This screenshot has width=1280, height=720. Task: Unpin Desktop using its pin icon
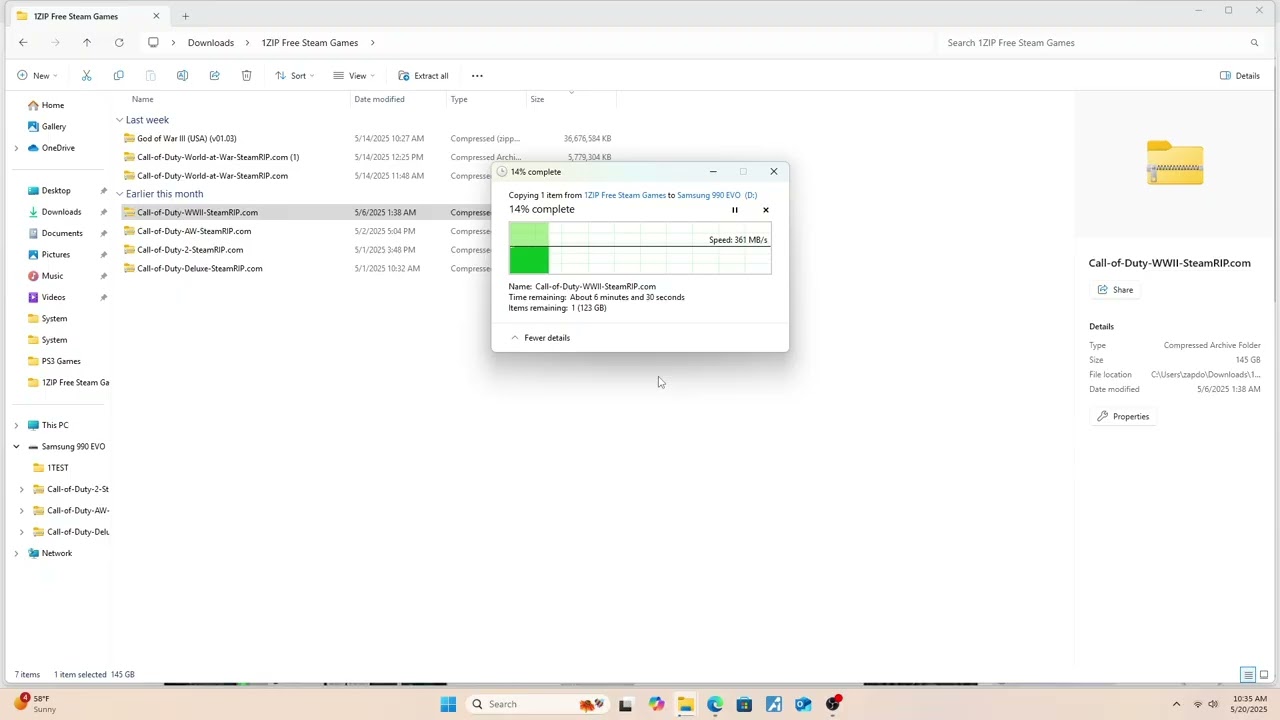pos(103,191)
